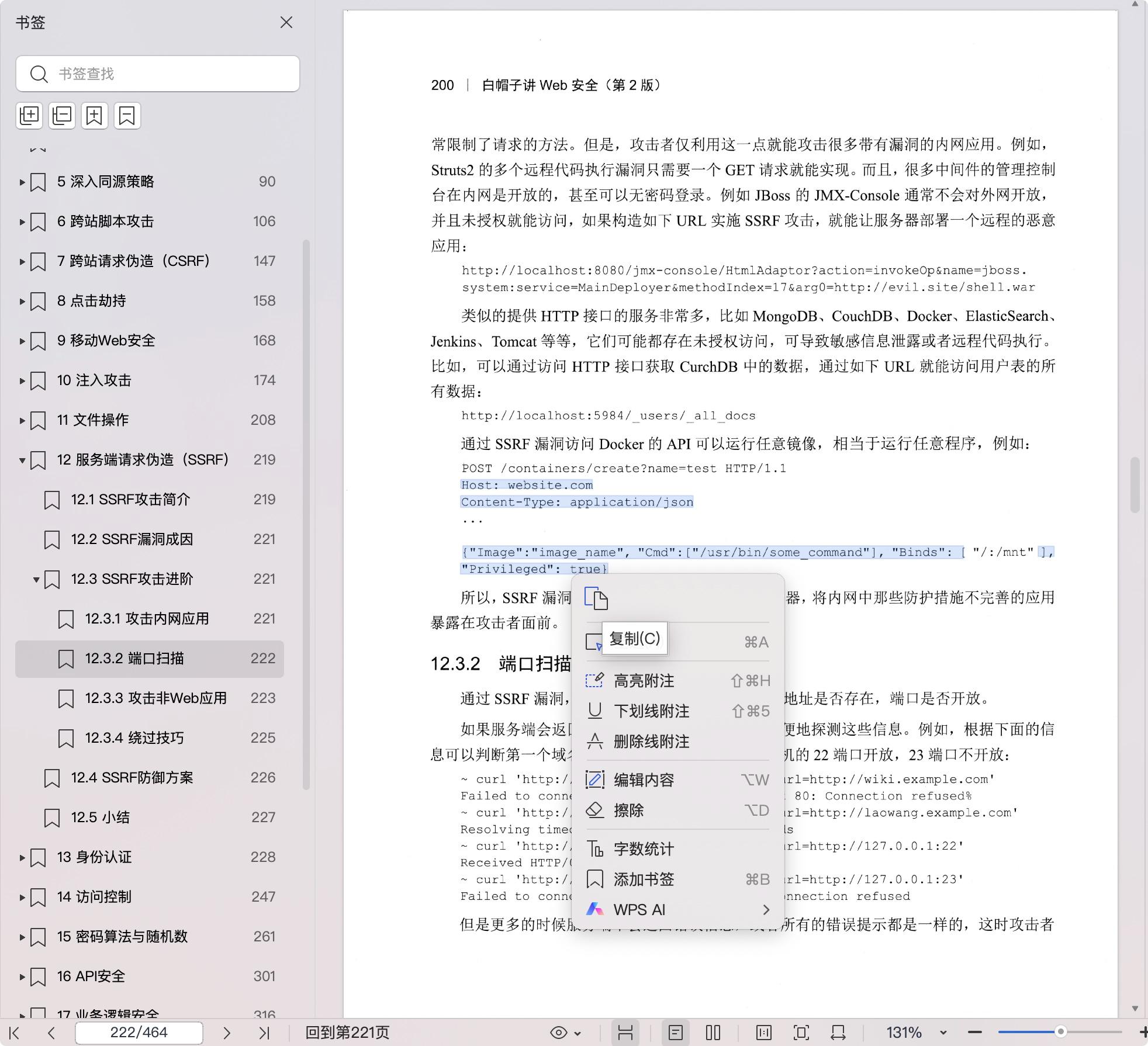Viewport: 1148px width, 1046px height.
Task: Click the fit page width icon
Action: click(838, 1033)
